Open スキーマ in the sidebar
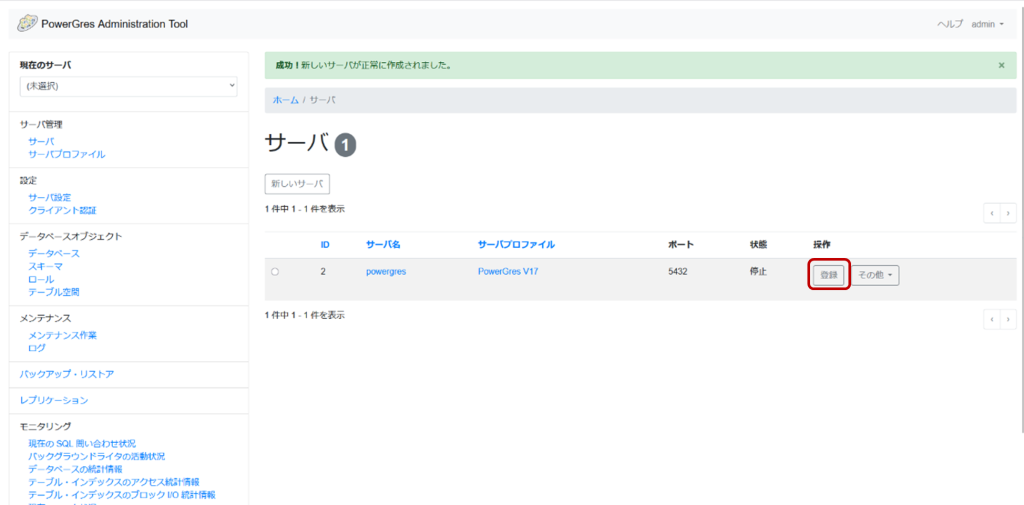Screen dimensions: 1024x505 45,267
